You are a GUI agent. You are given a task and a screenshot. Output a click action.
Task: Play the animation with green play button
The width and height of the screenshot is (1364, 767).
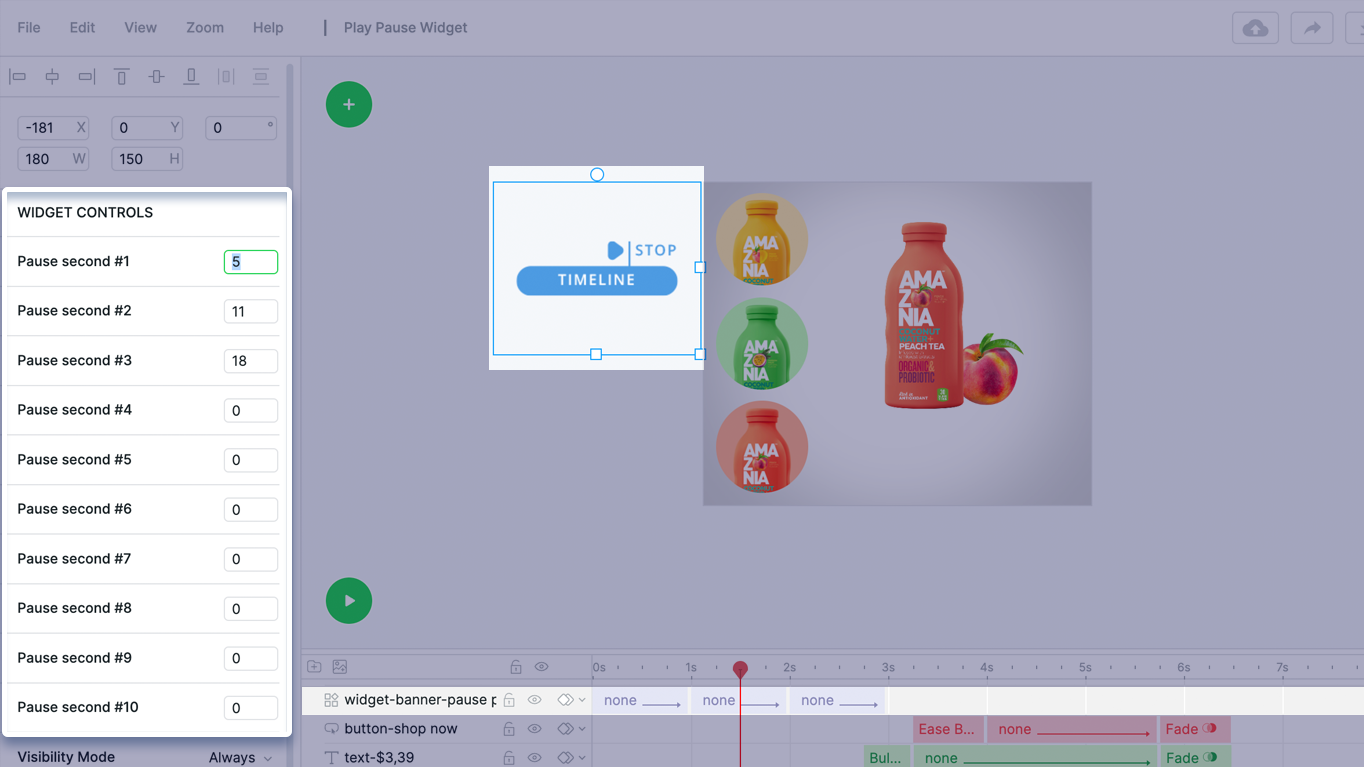349,601
